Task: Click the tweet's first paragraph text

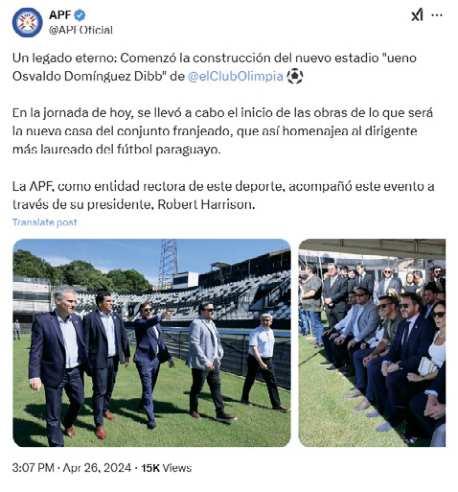Action: click(x=214, y=67)
